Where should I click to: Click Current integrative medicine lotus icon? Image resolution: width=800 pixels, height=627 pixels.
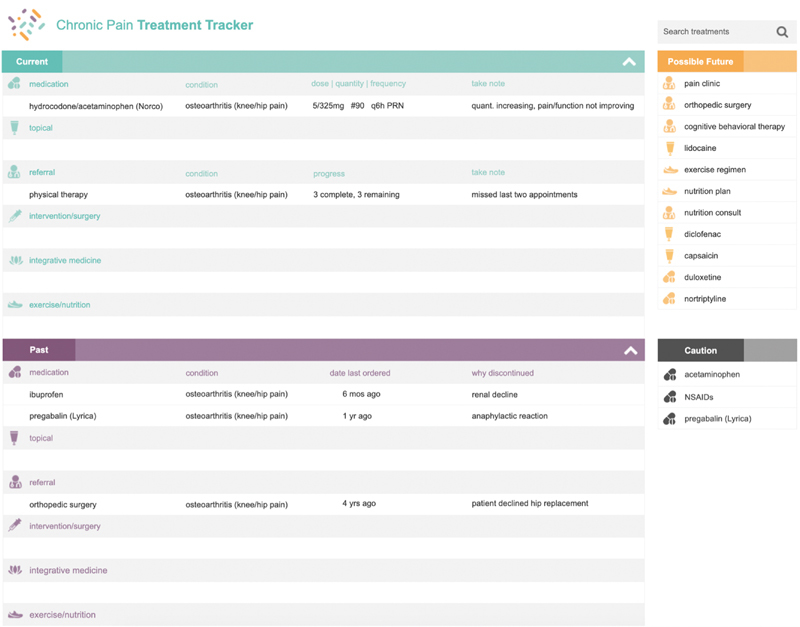tap(15, 260)
